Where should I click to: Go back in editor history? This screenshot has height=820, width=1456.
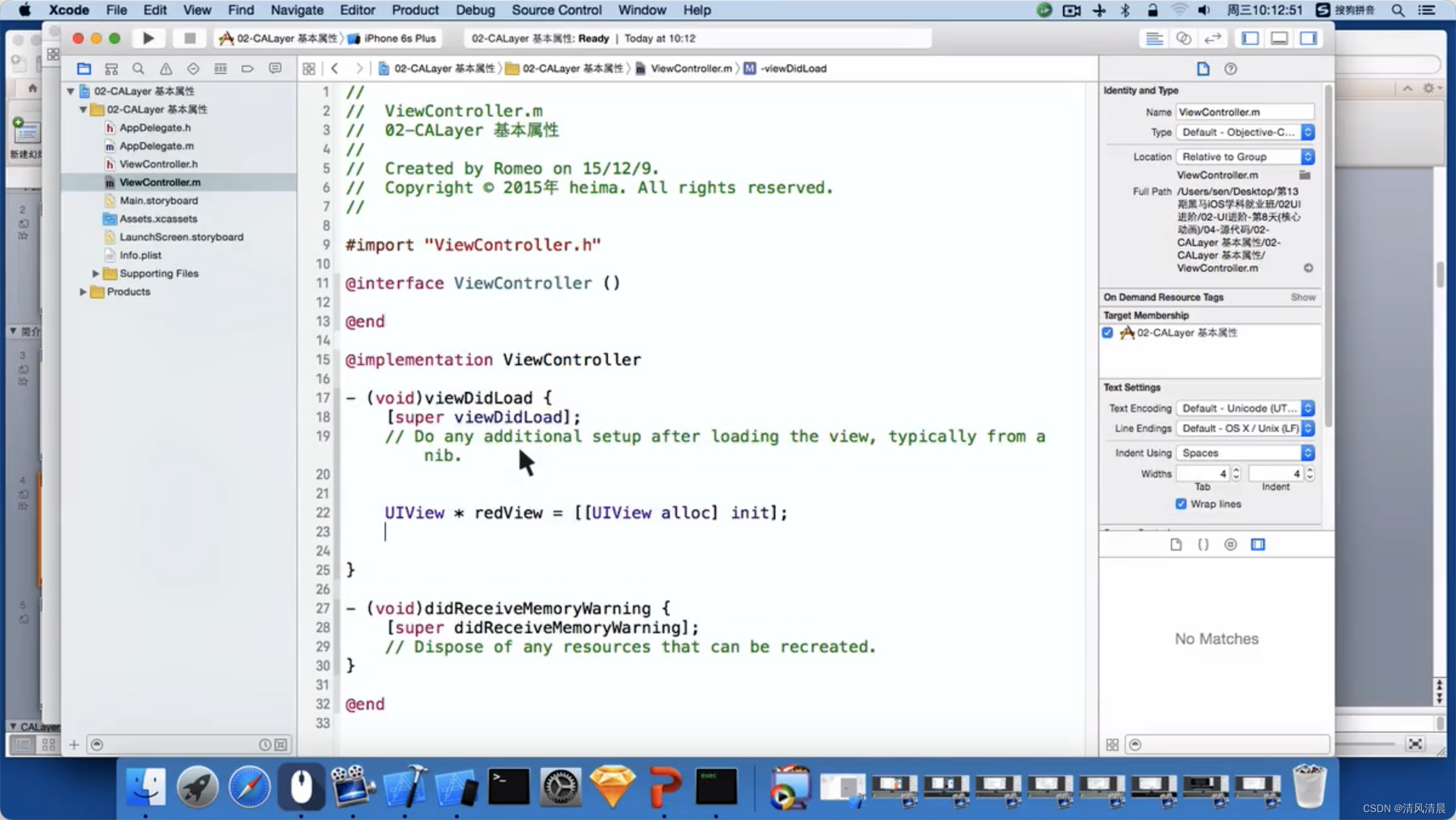[x=335, y=69]
